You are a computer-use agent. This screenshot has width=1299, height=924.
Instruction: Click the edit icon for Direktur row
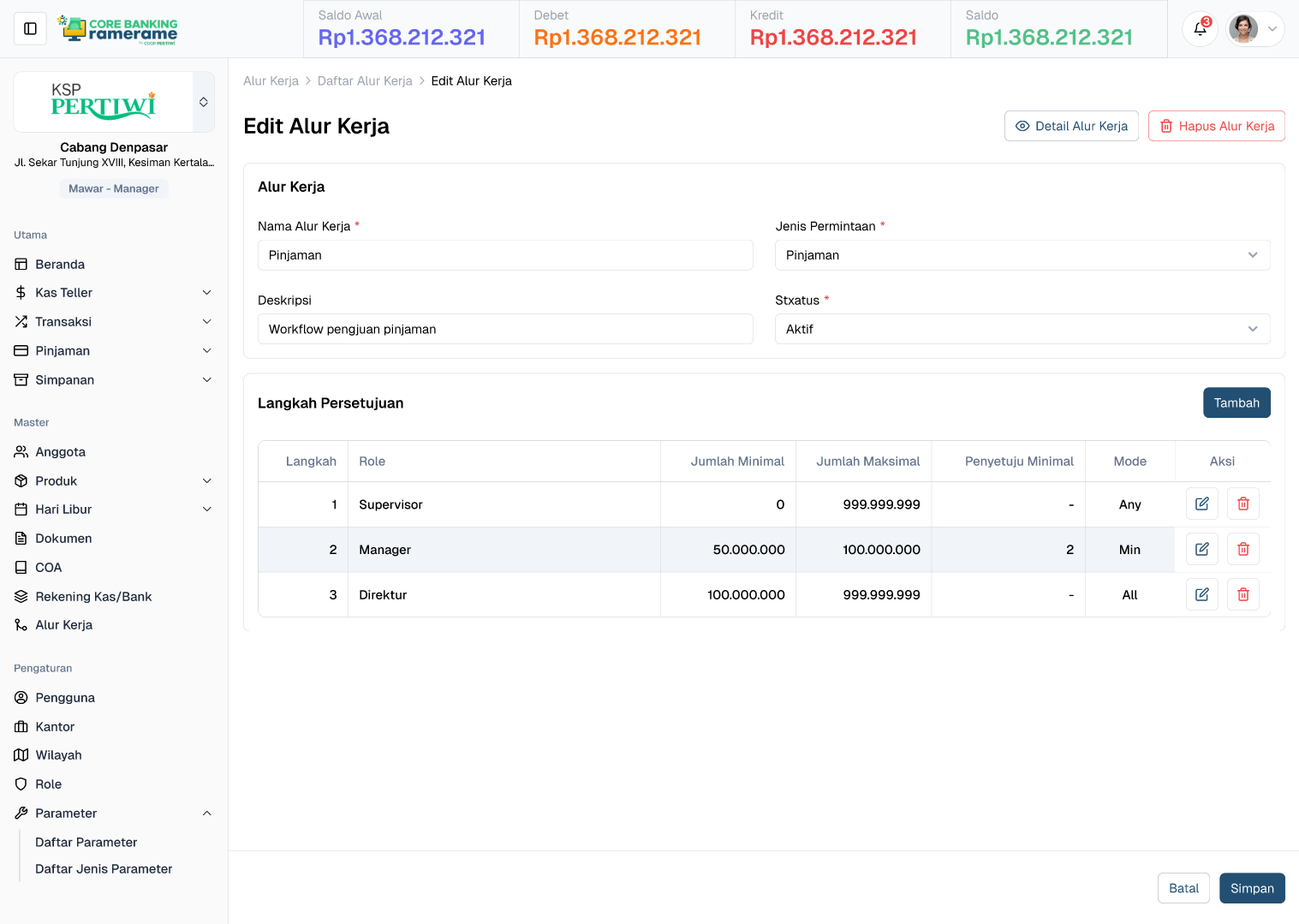click(1201, 594)
